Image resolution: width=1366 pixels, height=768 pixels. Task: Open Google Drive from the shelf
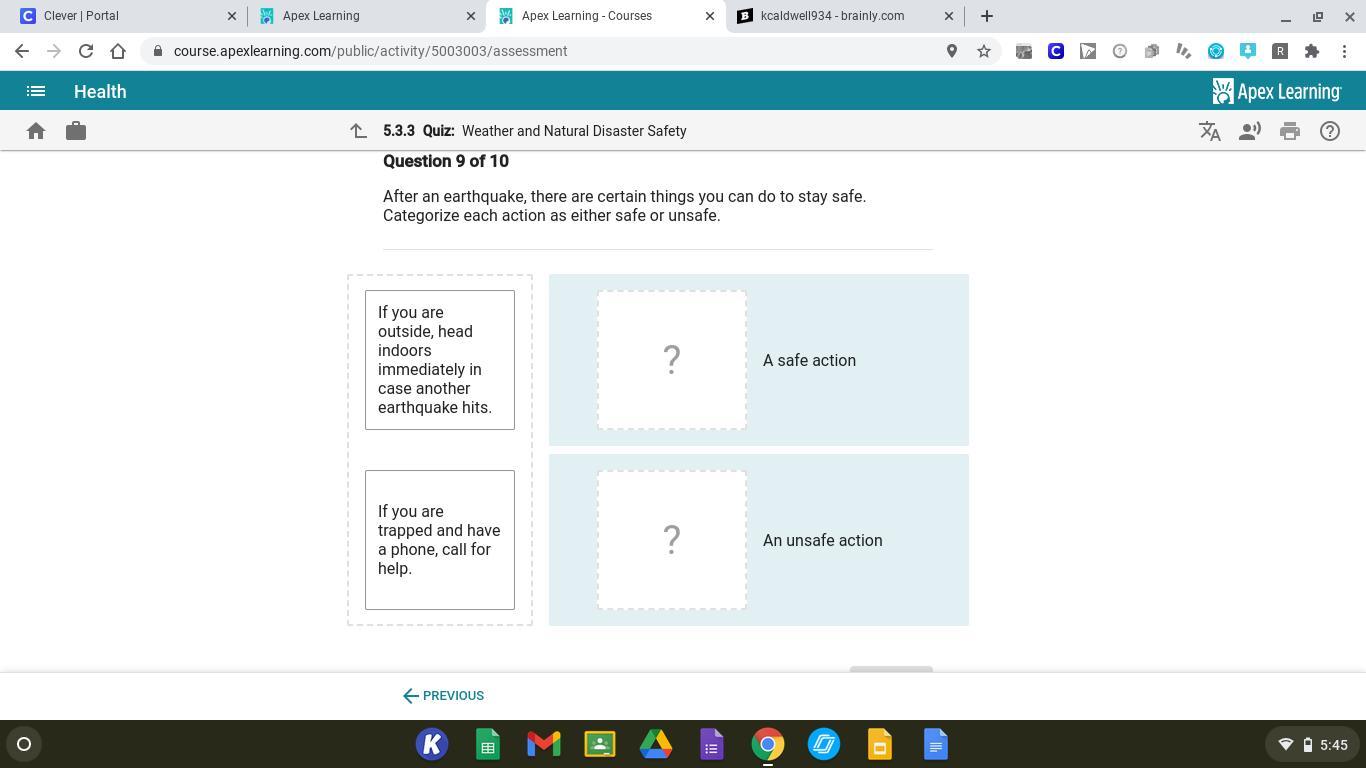pyautogui.click(x=656, y=744)
